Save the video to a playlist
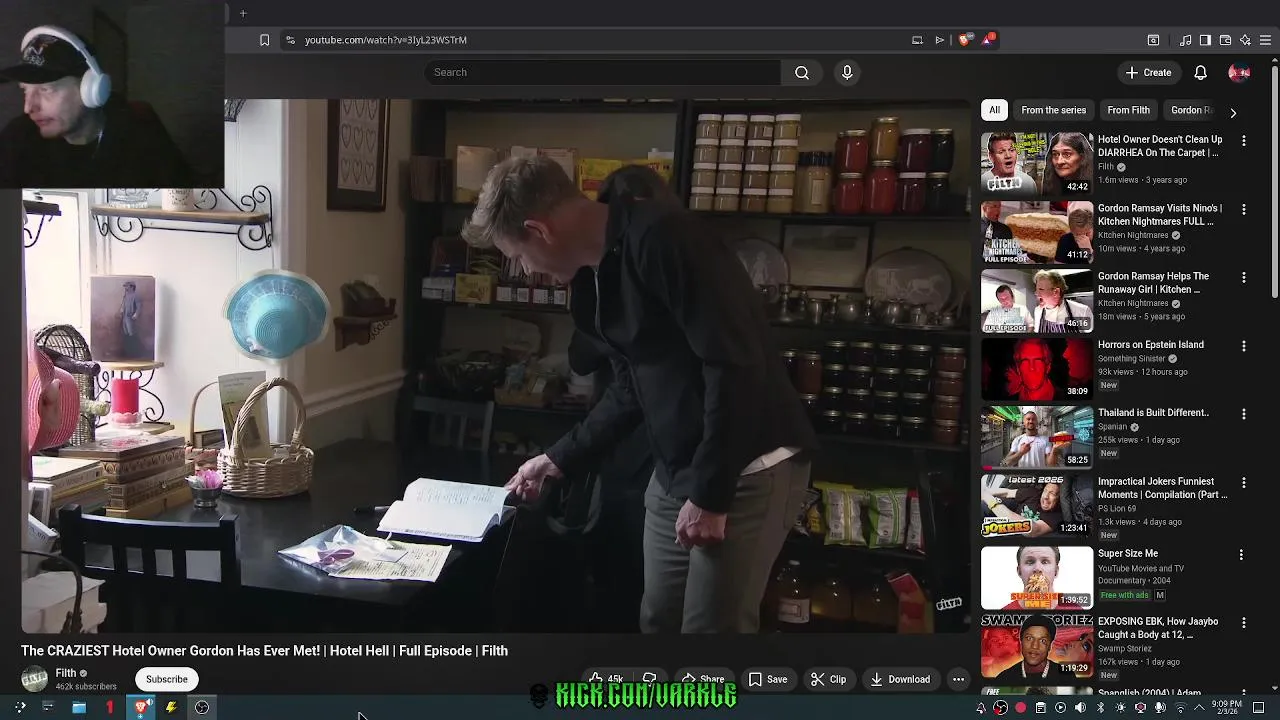Viewport: 1280px width, 720px height. [x=767, y=679]
